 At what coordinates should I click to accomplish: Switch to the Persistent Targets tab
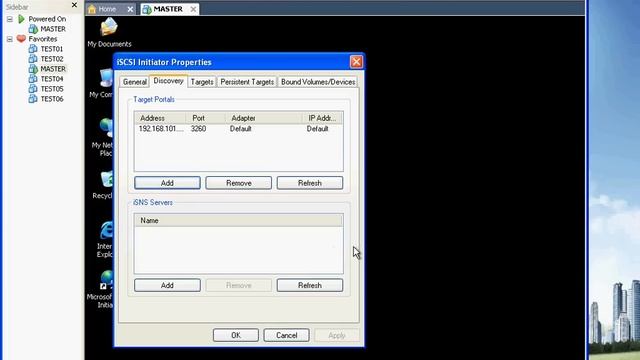coord(247,82)
